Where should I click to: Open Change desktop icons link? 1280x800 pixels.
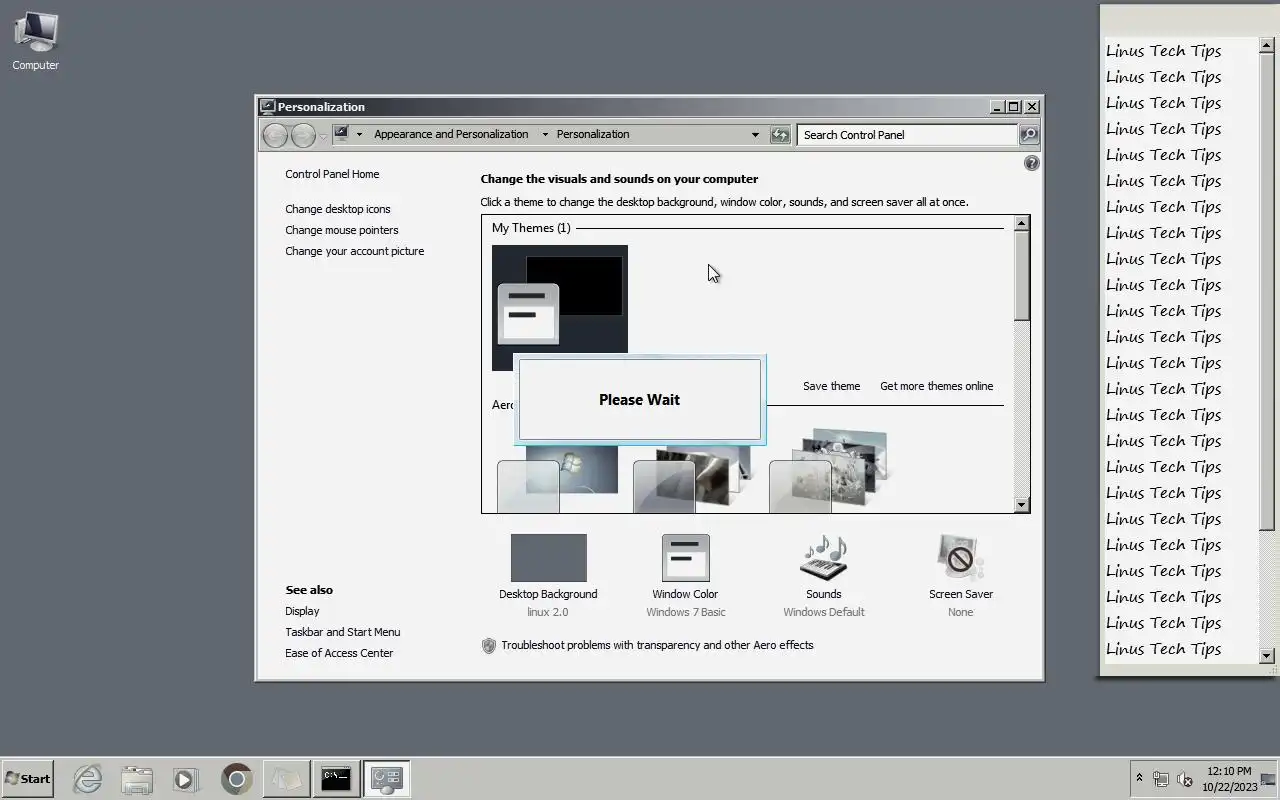point(338,209)
